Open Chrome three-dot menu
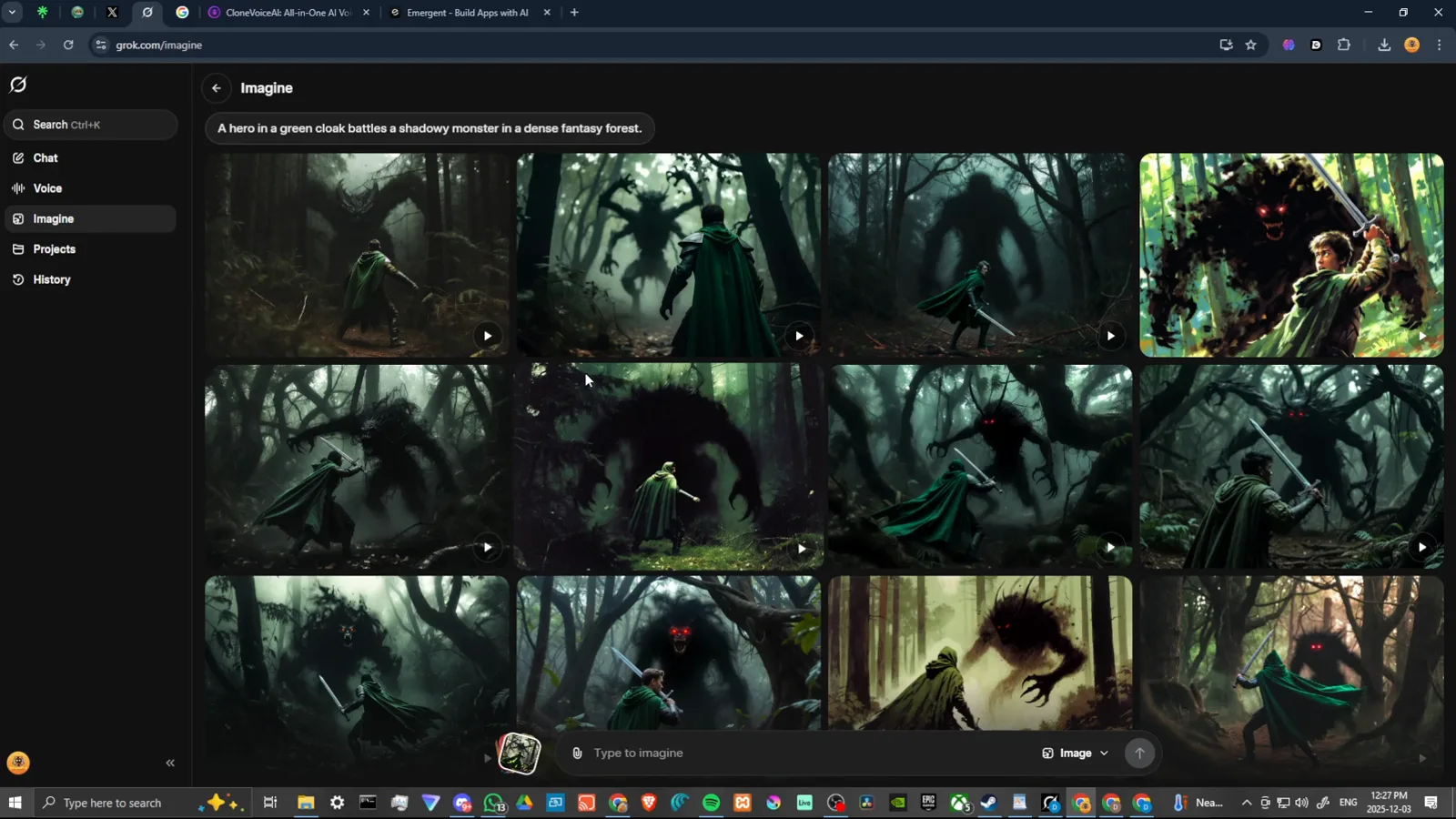 (1439, 45)
